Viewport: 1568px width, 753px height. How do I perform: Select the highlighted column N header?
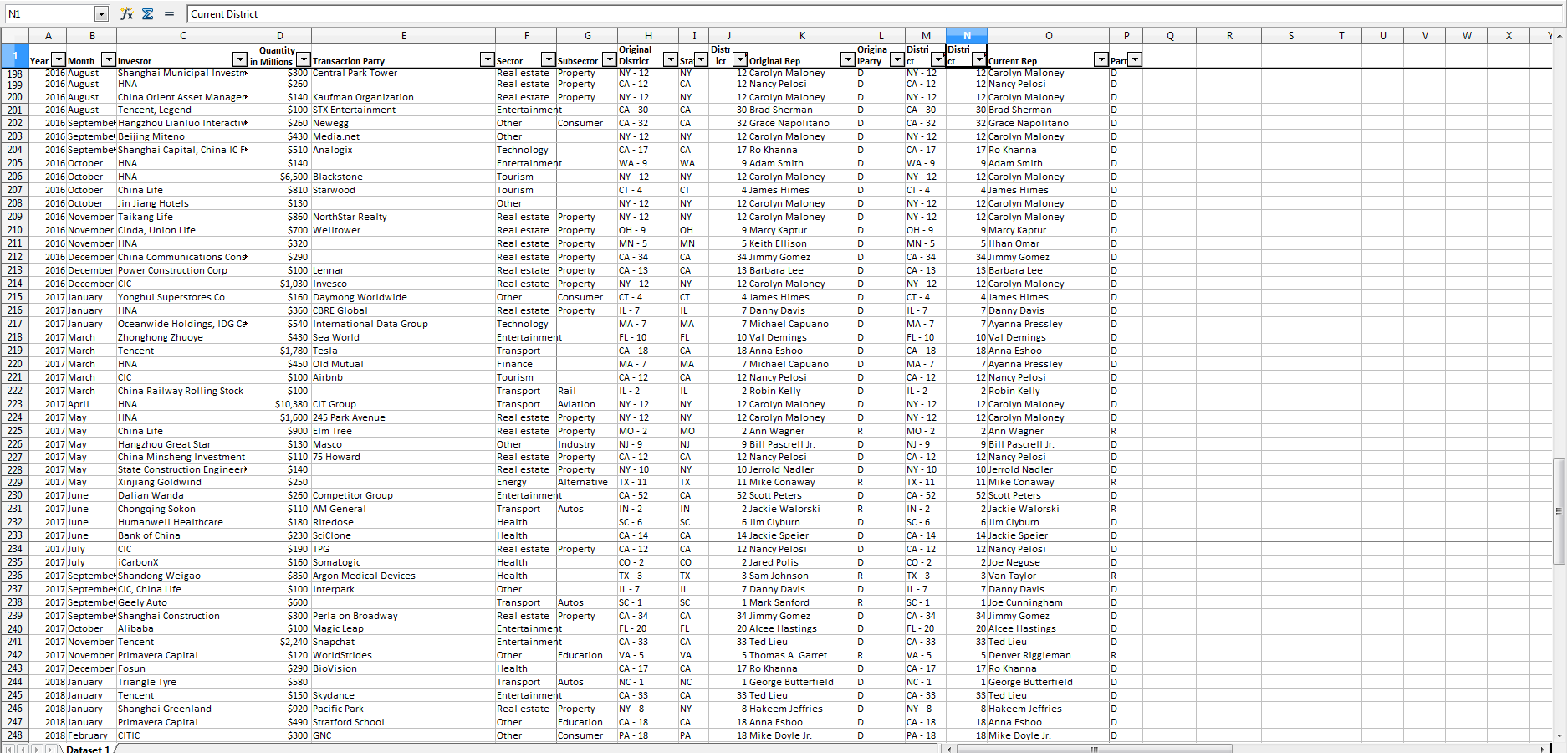click(x=967, y=35)
